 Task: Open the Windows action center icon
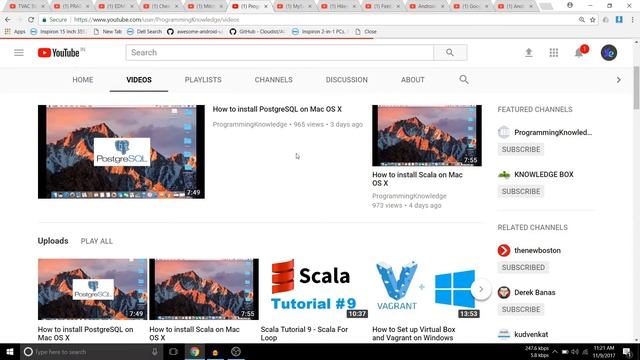(627, 352)
